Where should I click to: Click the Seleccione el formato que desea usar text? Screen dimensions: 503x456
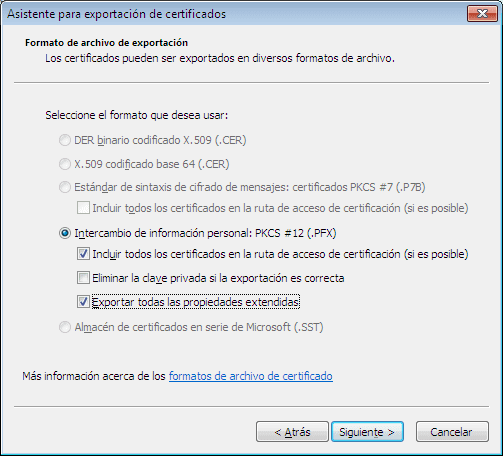[x=137, y=115]
